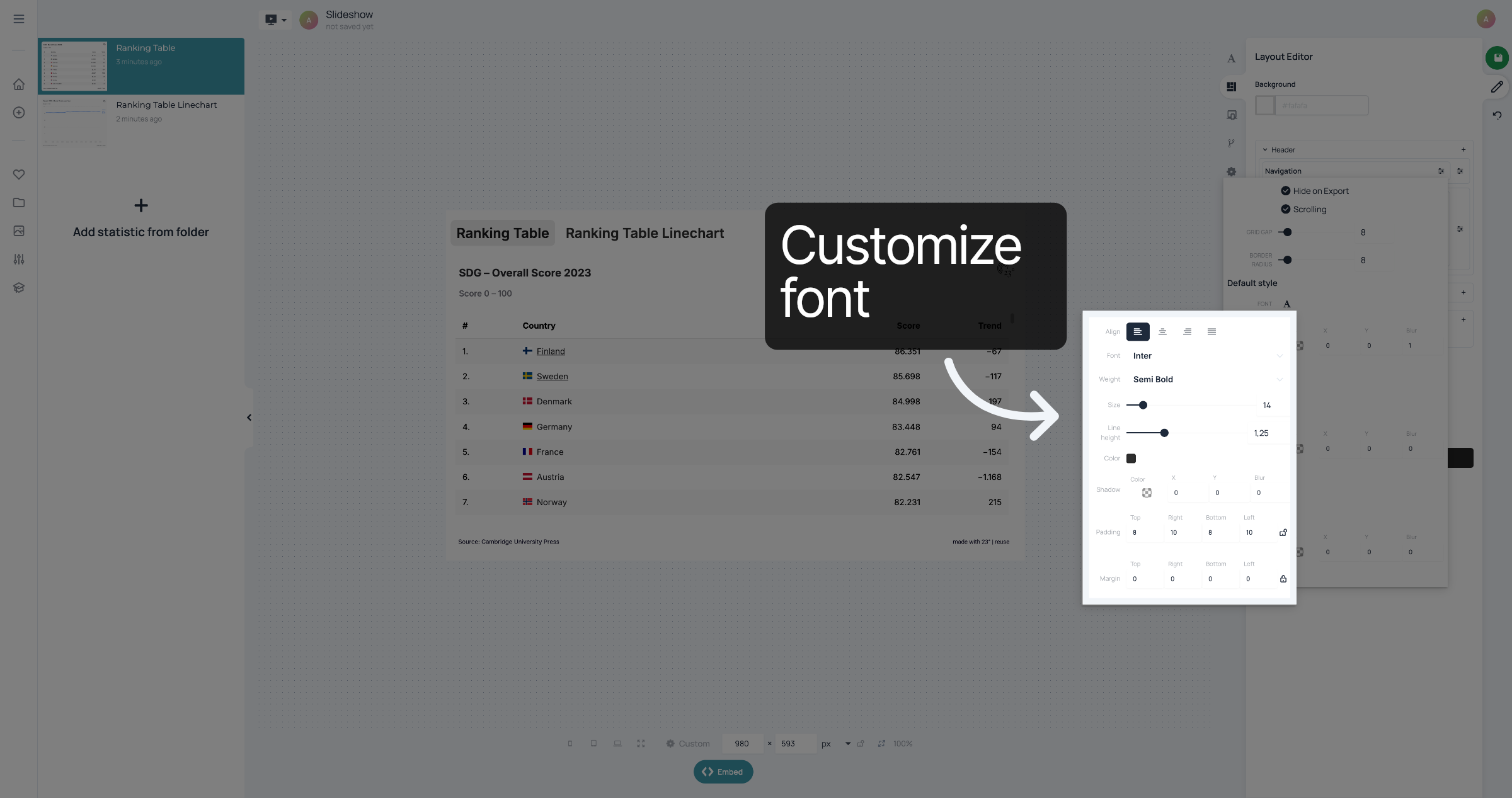This screenshot has width=1512, height=798.
Task: Adjust the Grid Gap slider
Action: click(1315, 232)
